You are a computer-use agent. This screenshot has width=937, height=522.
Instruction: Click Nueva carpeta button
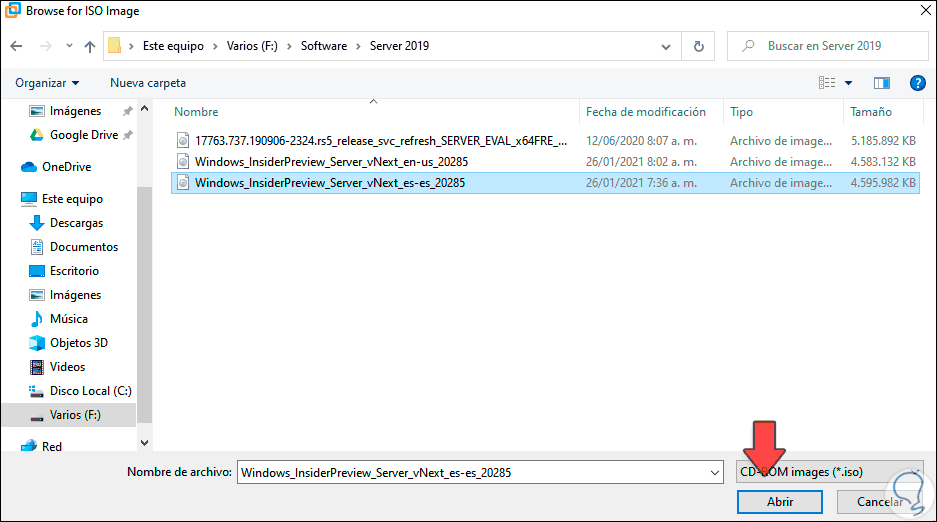pos(148,83)
